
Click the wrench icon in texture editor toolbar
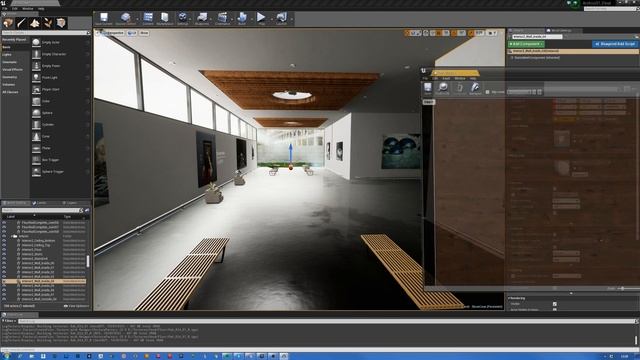coord(475,87)
